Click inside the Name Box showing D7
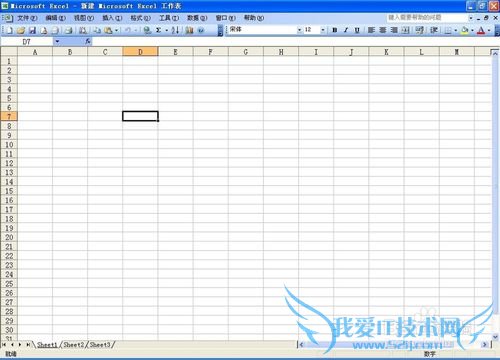The width and height of the screenshot is (500, 360). click(27, 41)
